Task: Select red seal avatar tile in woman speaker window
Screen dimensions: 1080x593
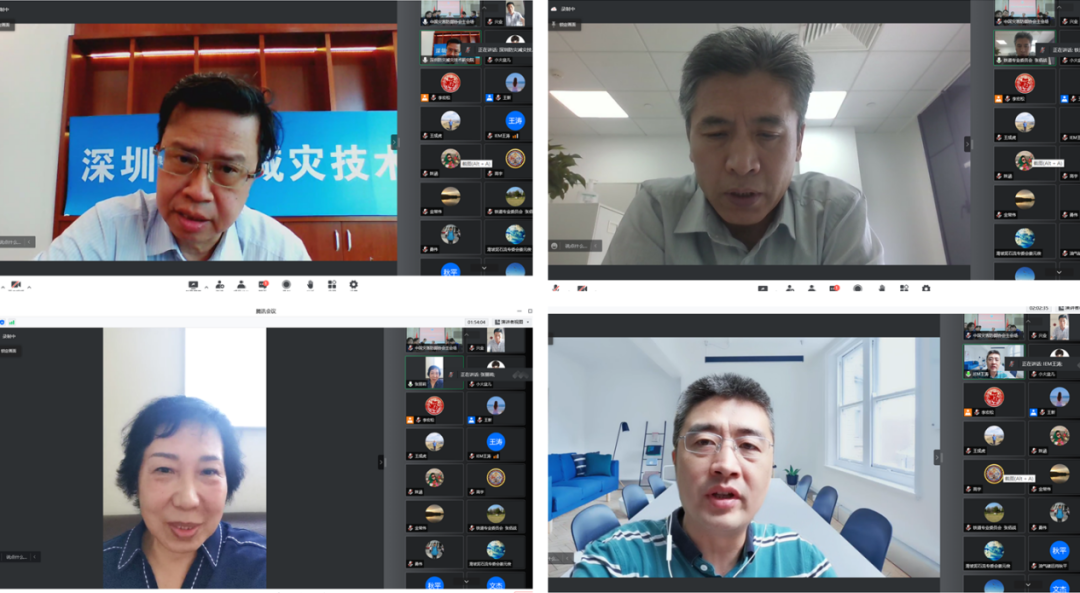Action: click(435, 408)
